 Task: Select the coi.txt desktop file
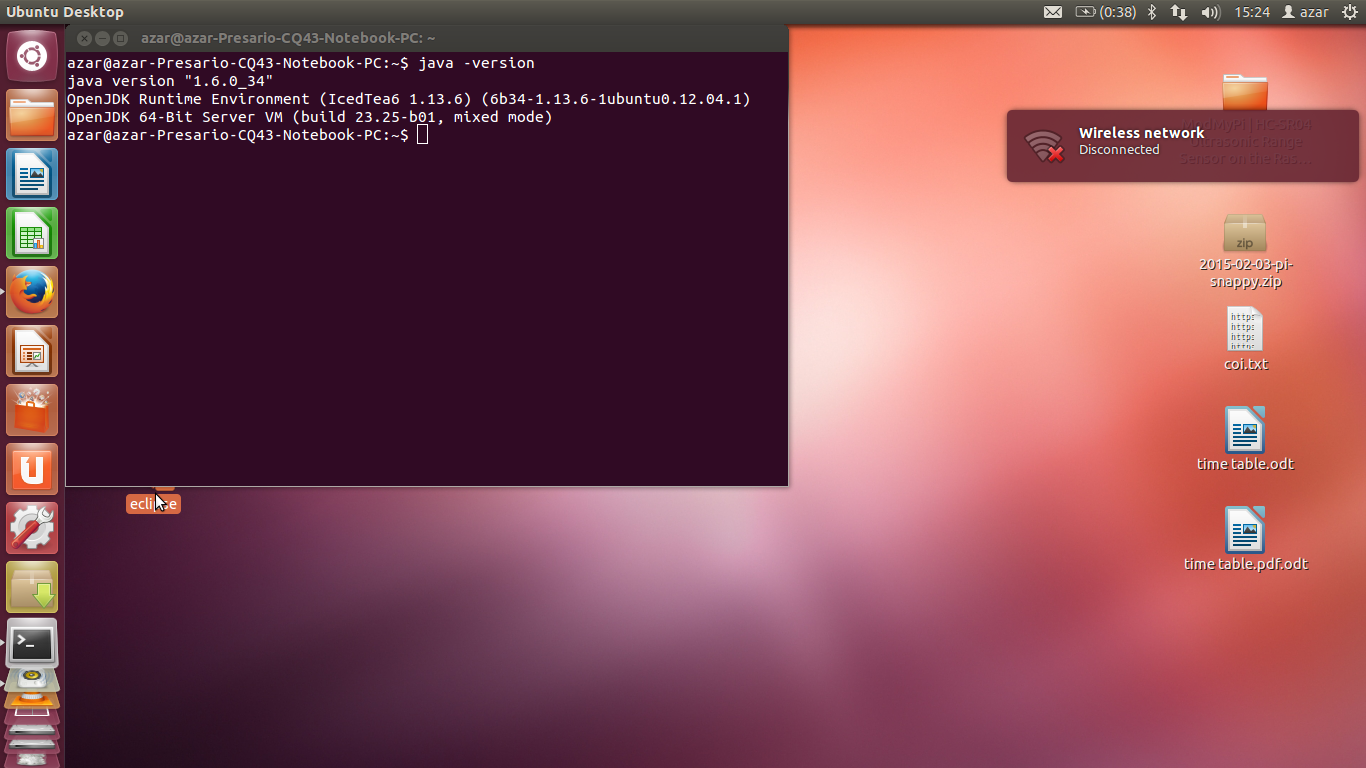(1245, 339)
